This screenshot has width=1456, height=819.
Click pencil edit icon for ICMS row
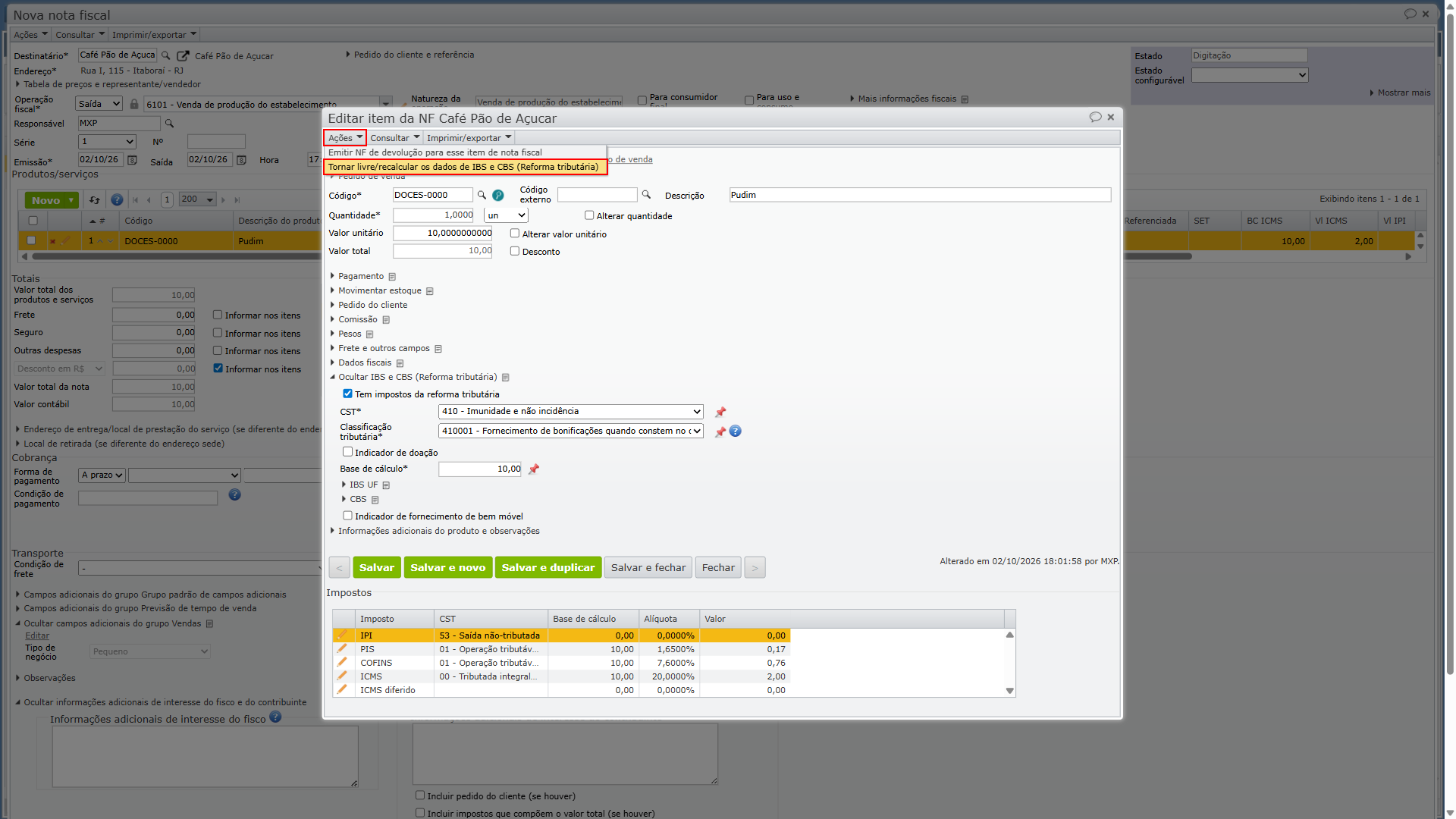342,676
